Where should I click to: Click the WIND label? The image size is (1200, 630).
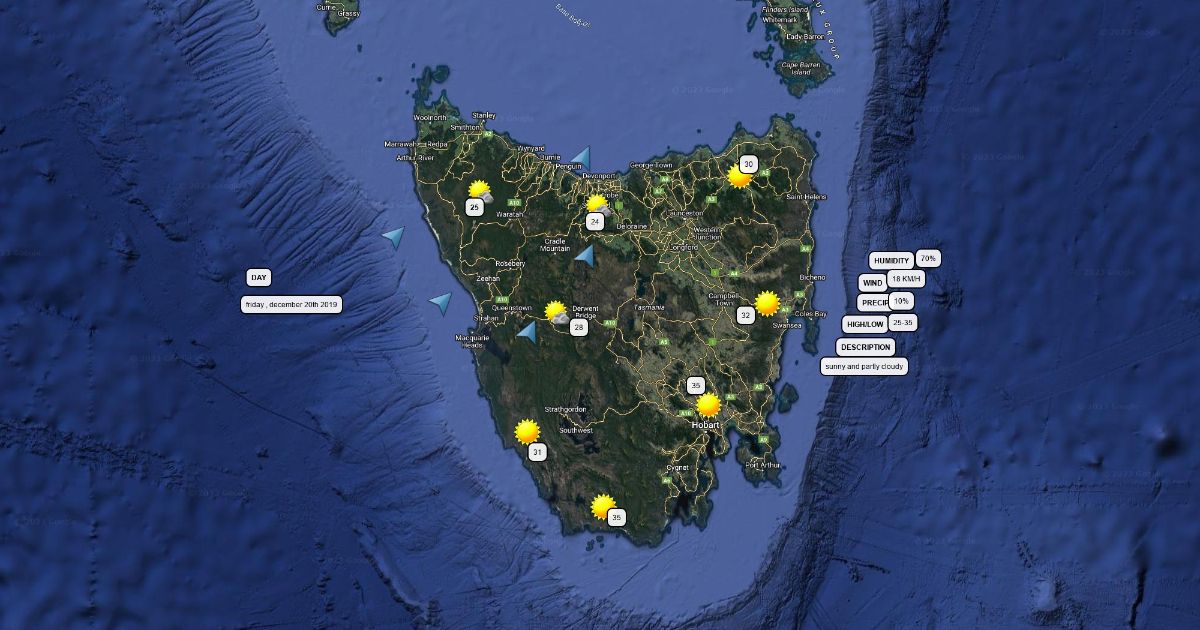coord(873,283)
